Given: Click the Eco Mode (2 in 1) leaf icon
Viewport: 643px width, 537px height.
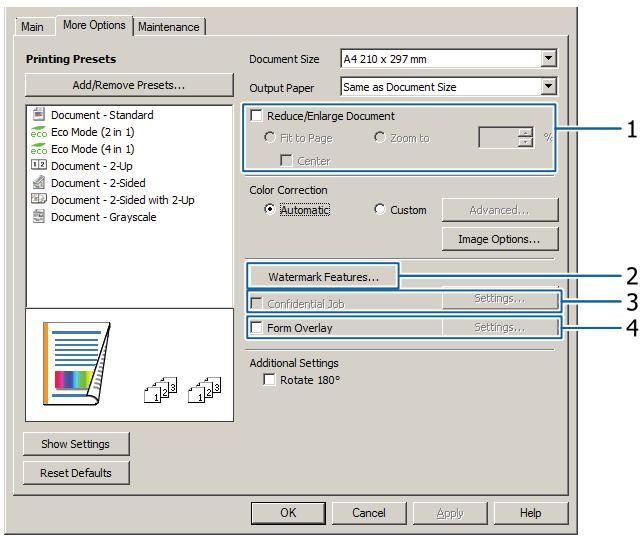Looking at the screenshot, I should tap(39, 132).
